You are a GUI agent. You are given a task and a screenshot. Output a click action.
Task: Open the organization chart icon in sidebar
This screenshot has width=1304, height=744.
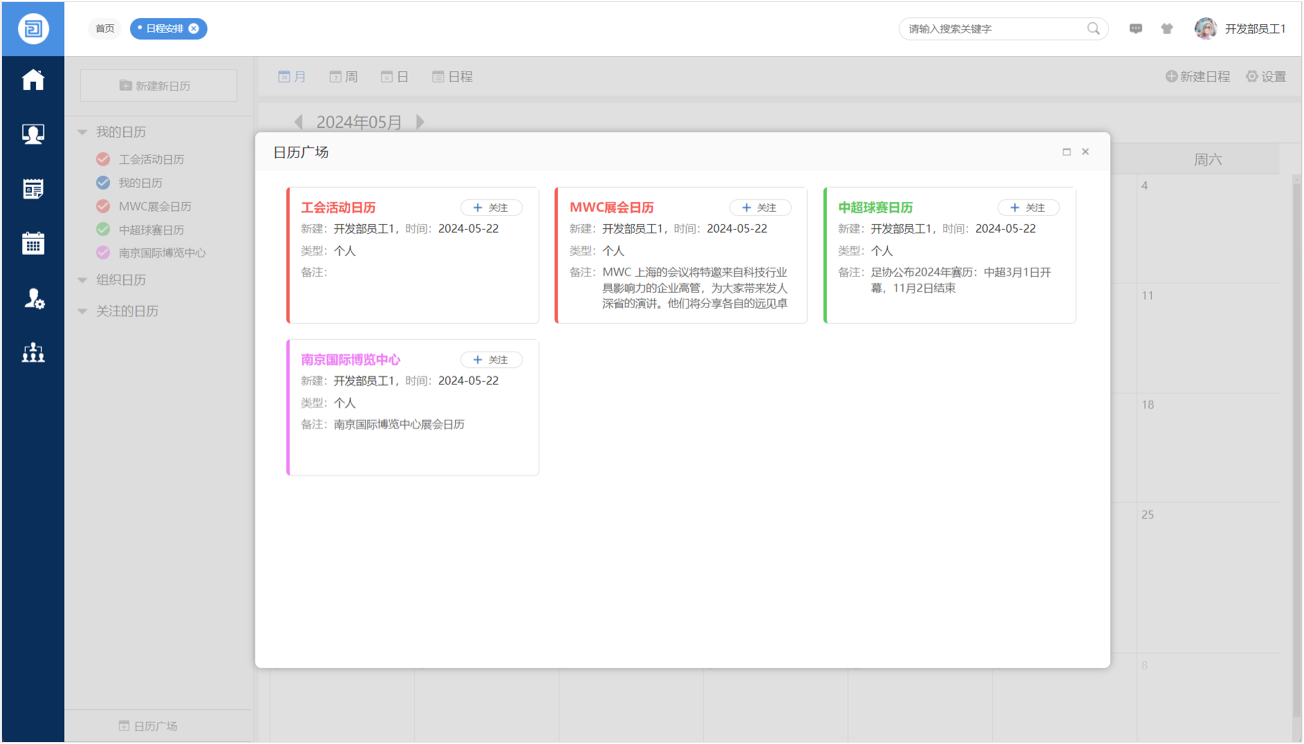point(33,352)
